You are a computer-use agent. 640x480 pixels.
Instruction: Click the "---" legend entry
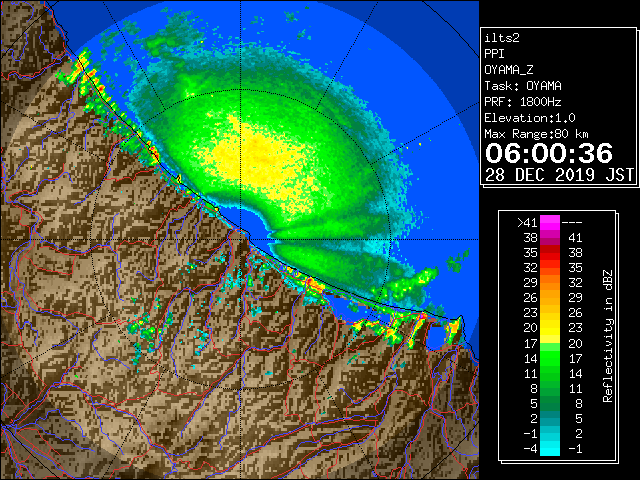tap(572, 223)
